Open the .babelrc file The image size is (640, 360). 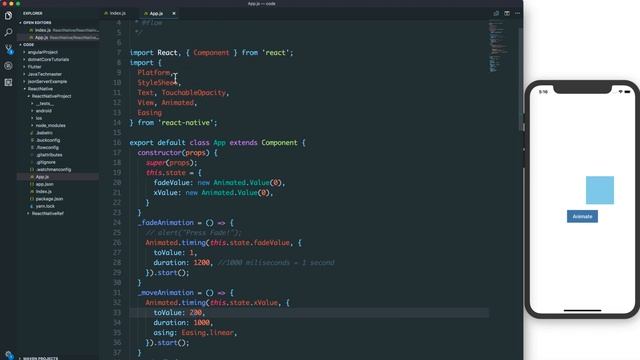pos(44,133)
